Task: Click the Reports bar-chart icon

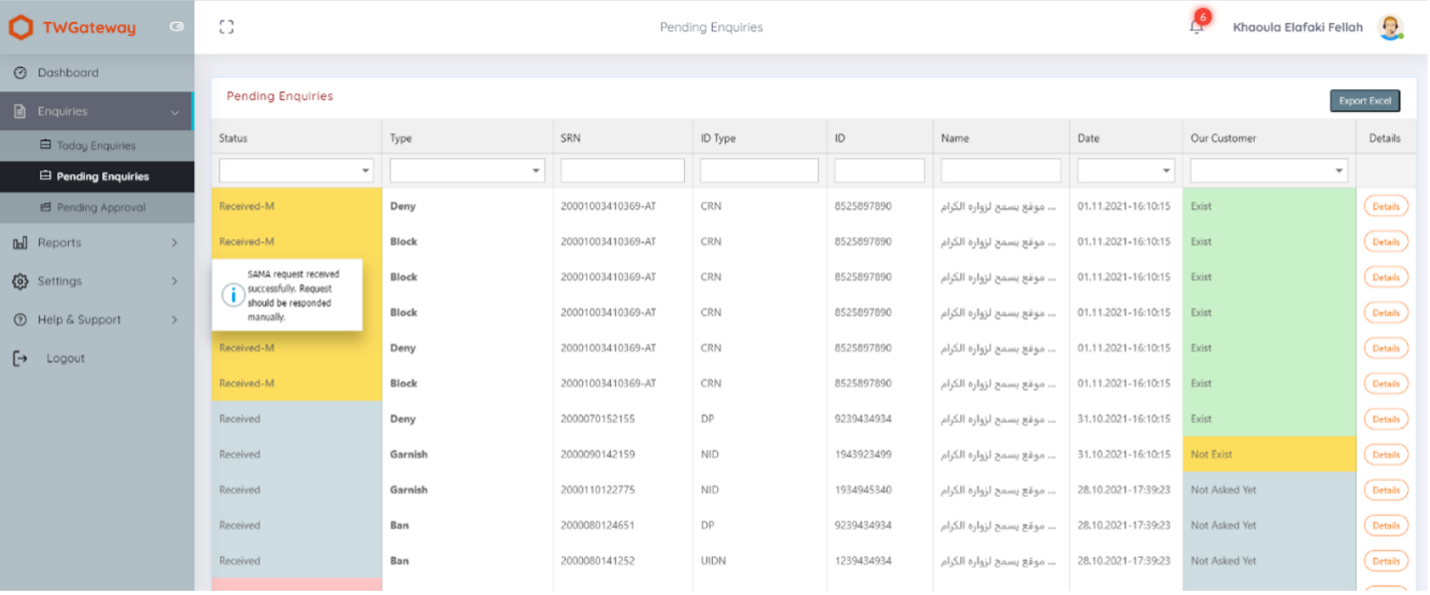Action: tap(20, 242)
